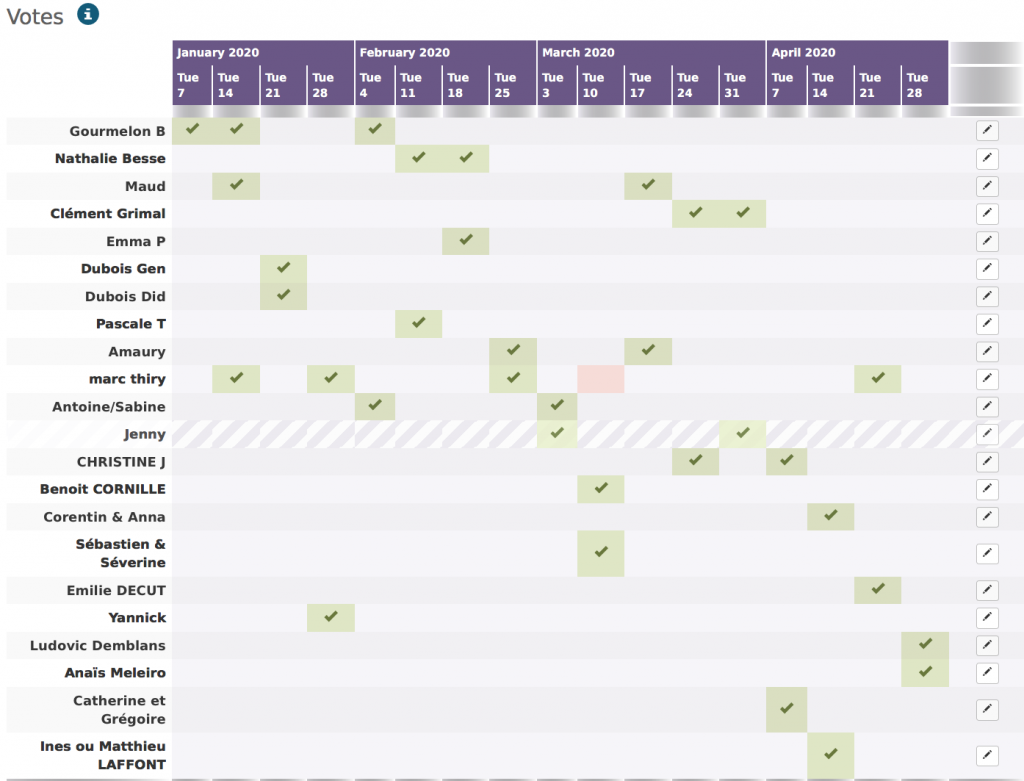Click the Tue 21 January column header

pyautogui.click(x=283, y=85)
